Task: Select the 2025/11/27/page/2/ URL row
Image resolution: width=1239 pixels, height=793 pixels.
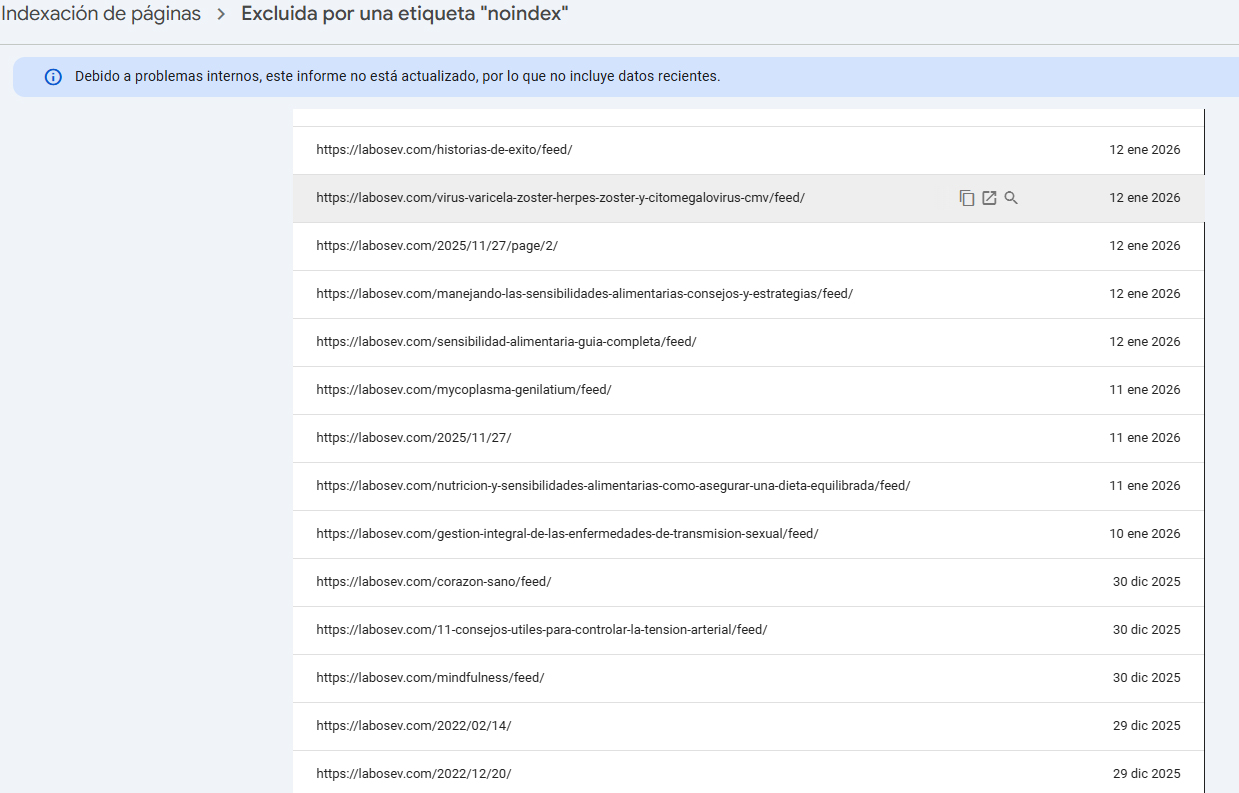Action: tap(748, 246)
